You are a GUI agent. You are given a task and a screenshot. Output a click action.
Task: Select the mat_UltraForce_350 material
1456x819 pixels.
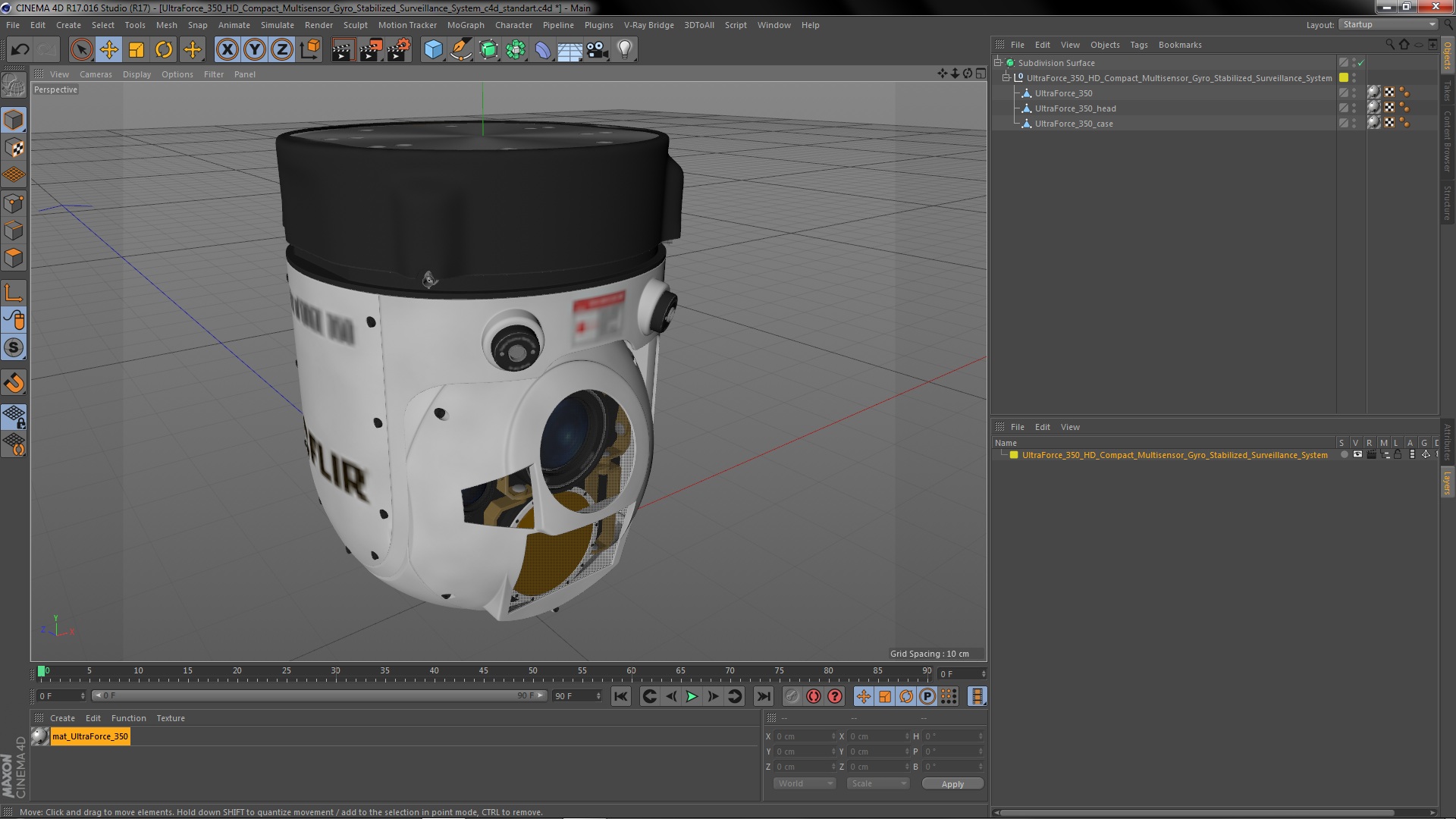[89, 736]
